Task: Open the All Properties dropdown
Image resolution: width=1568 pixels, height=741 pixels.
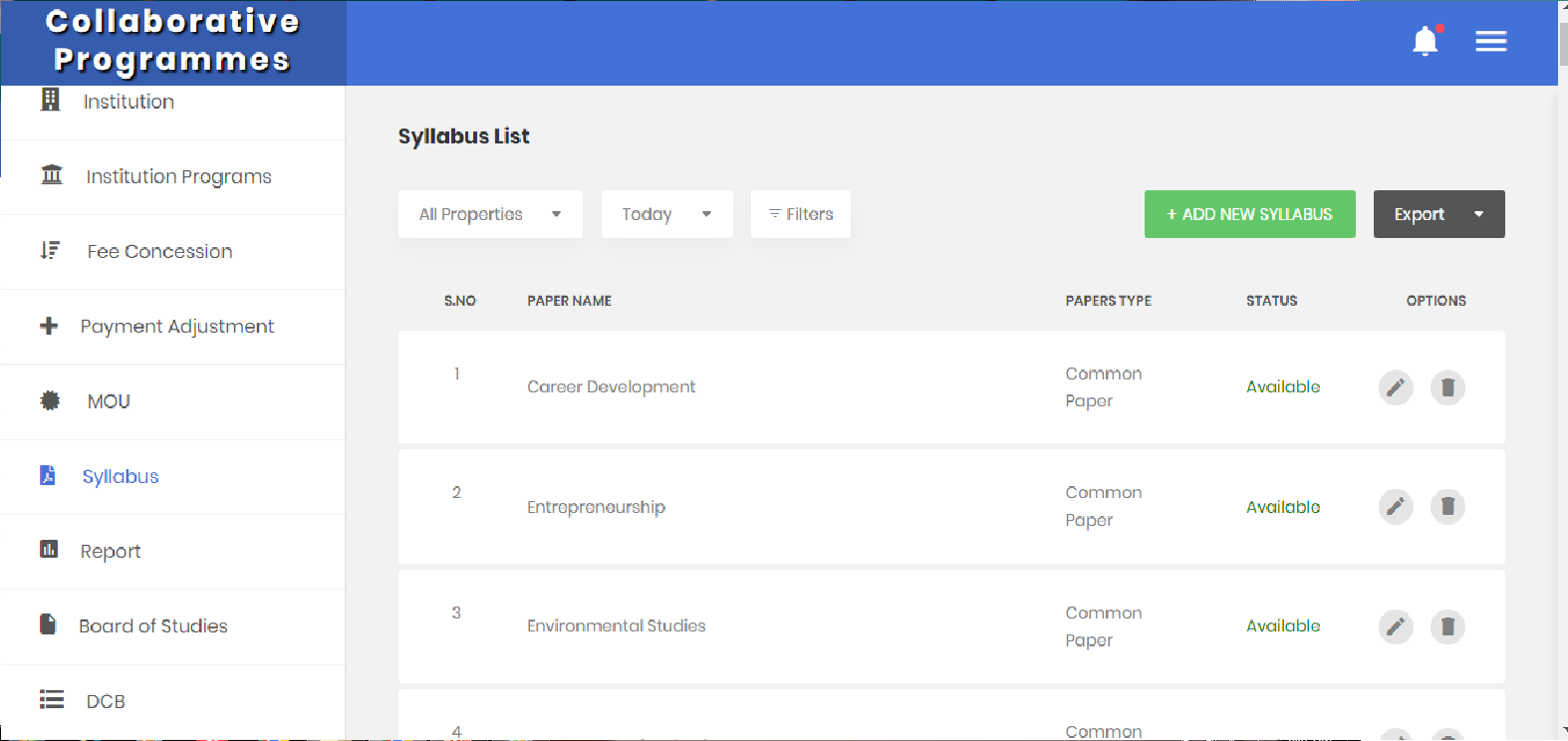Action: [x=490, y=214]
